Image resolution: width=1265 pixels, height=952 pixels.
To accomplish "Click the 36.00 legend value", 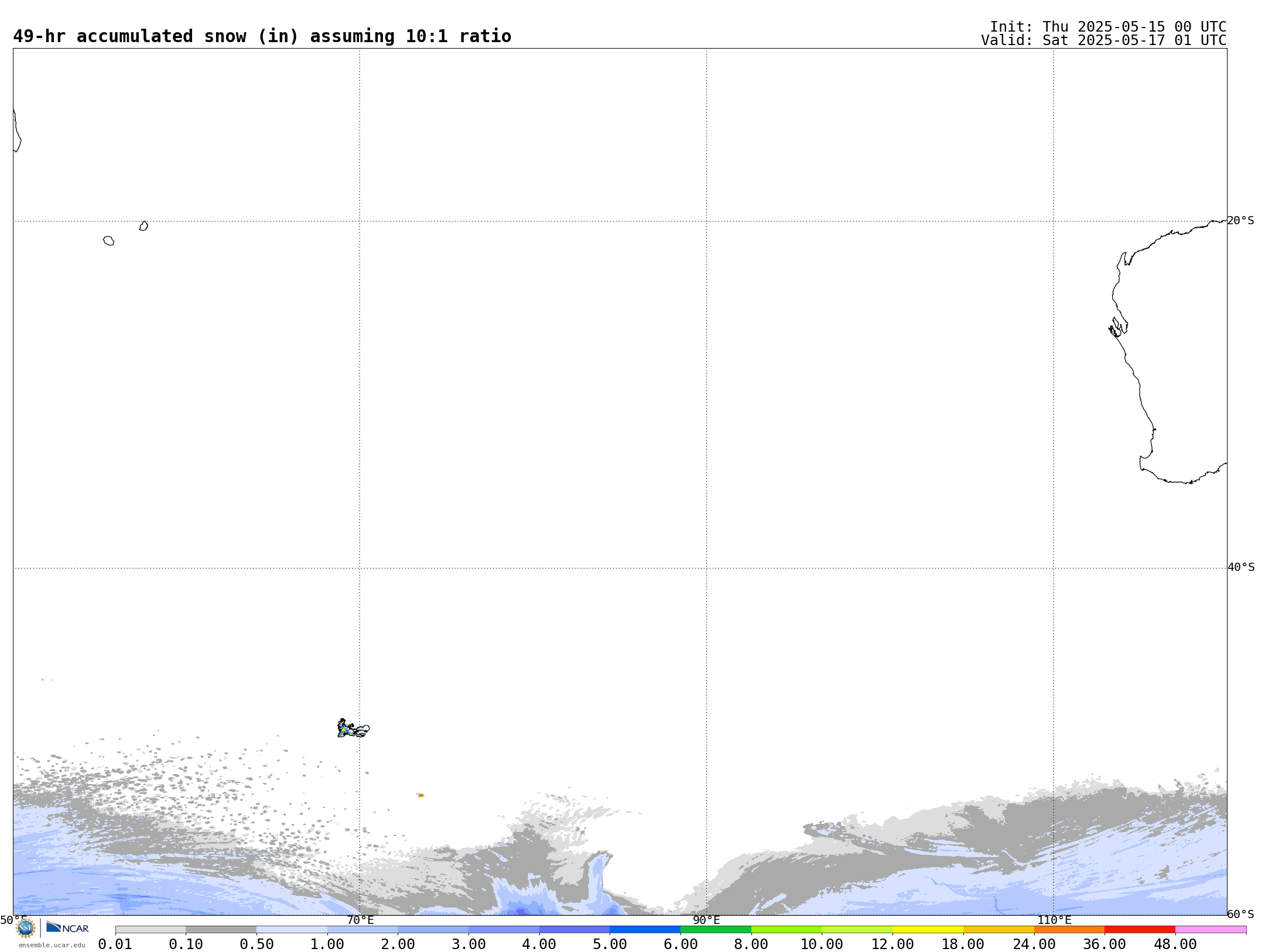I will tap(1105, 944).
